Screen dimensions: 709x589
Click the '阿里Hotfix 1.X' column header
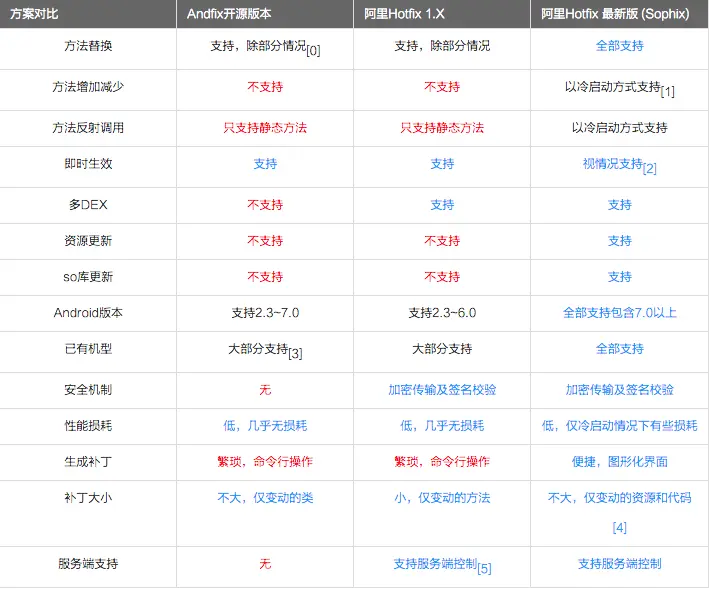pyautogui.click(x=404, y=14)
